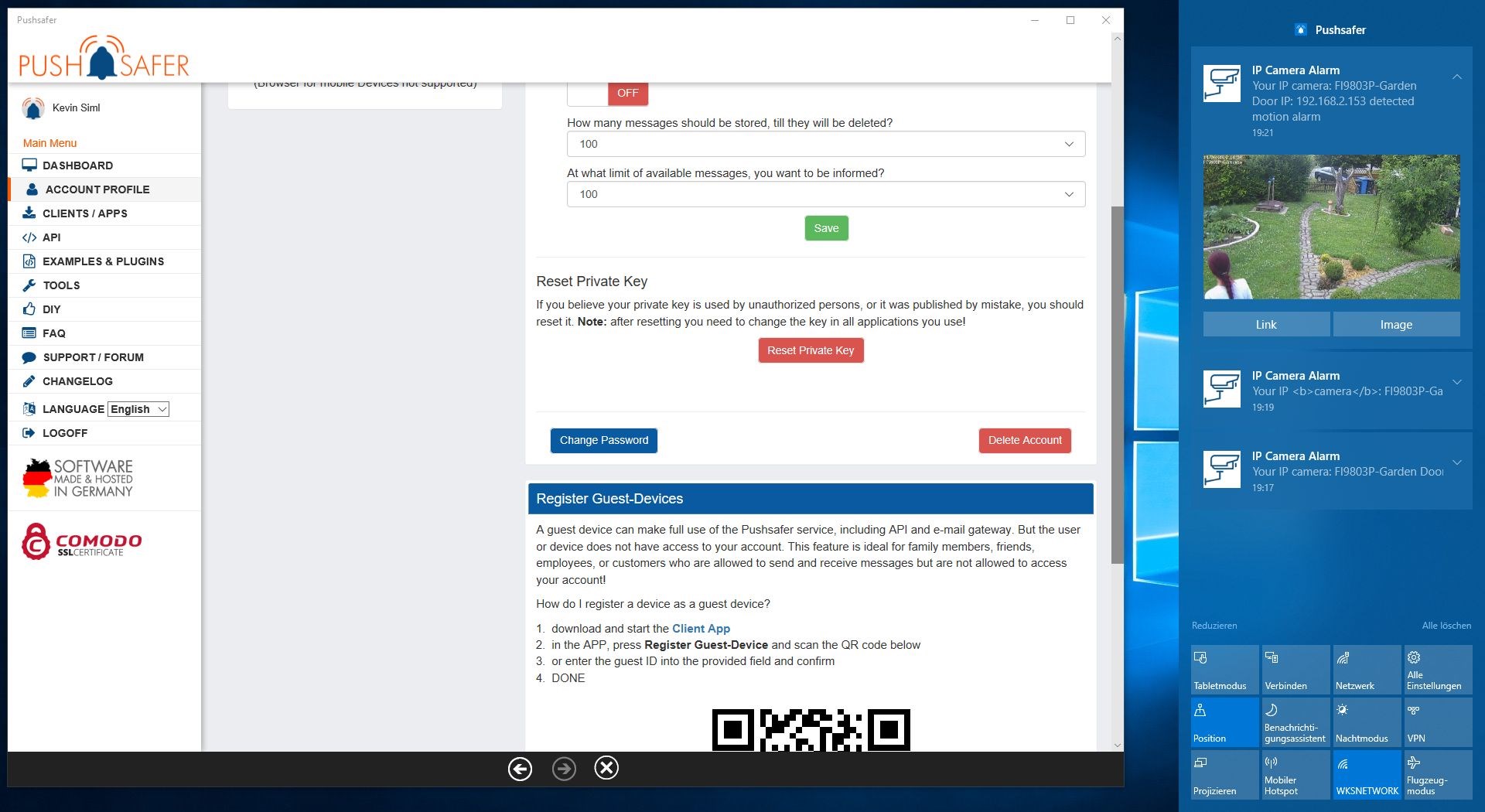Click camera icon of the 19:21 alarm notification

coord(1222,83)
